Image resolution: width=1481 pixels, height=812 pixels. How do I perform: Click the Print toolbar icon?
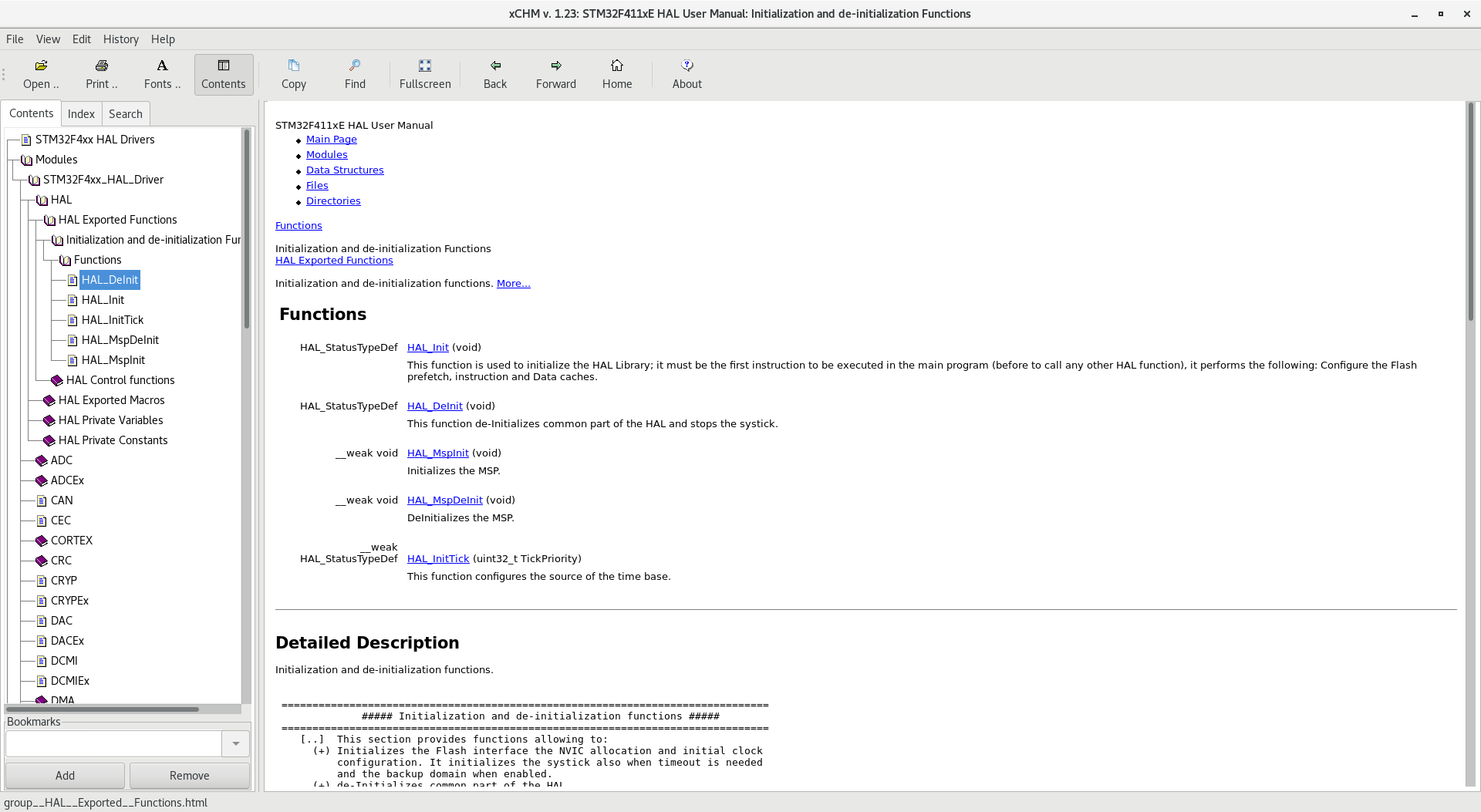(x=101, y=74)
